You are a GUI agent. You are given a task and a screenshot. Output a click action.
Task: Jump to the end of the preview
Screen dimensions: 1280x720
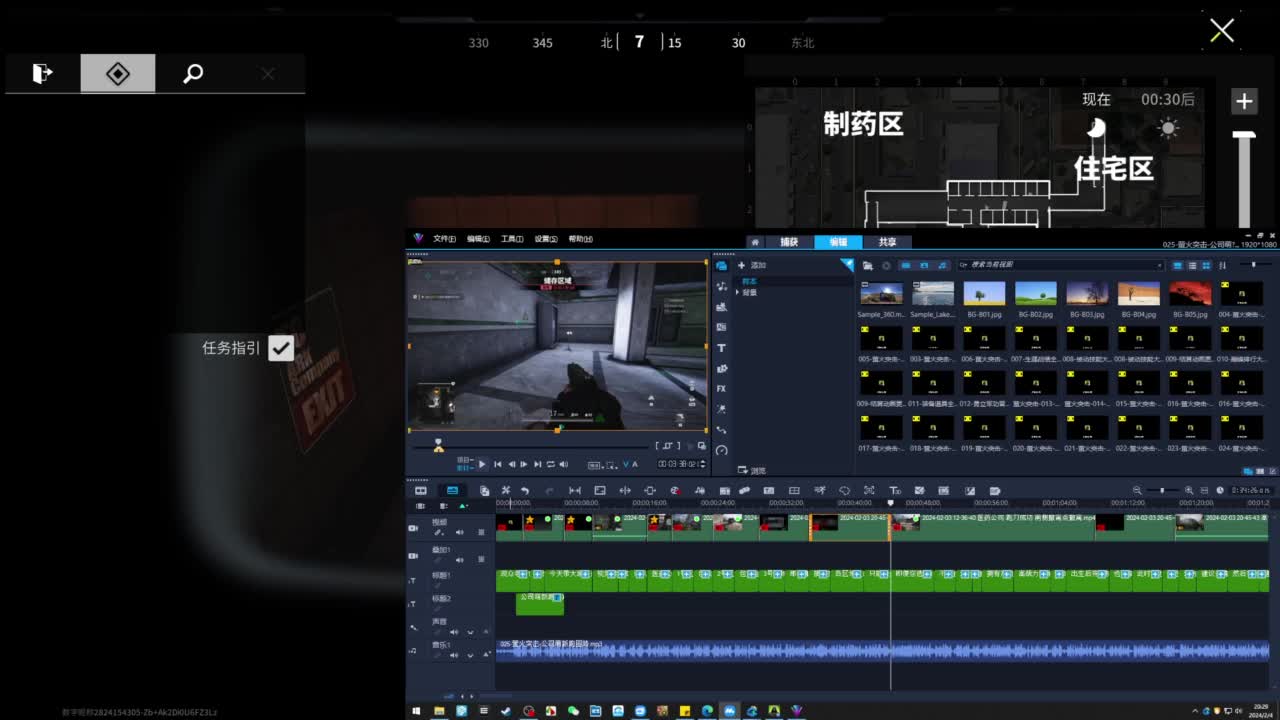tap(537, 464)
